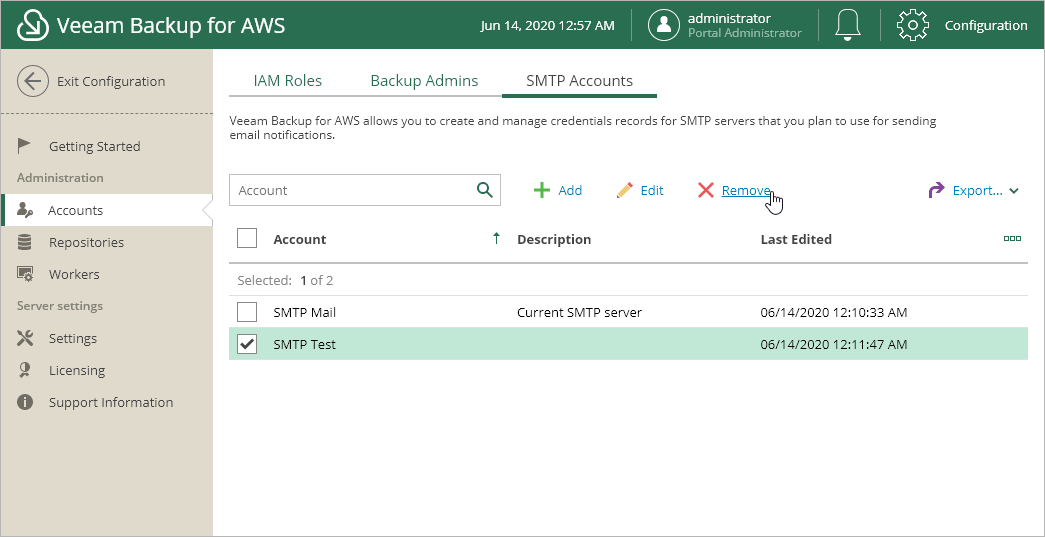
Task: Toggle the sort arrow on Account column
Action: (x=496, y=238)
